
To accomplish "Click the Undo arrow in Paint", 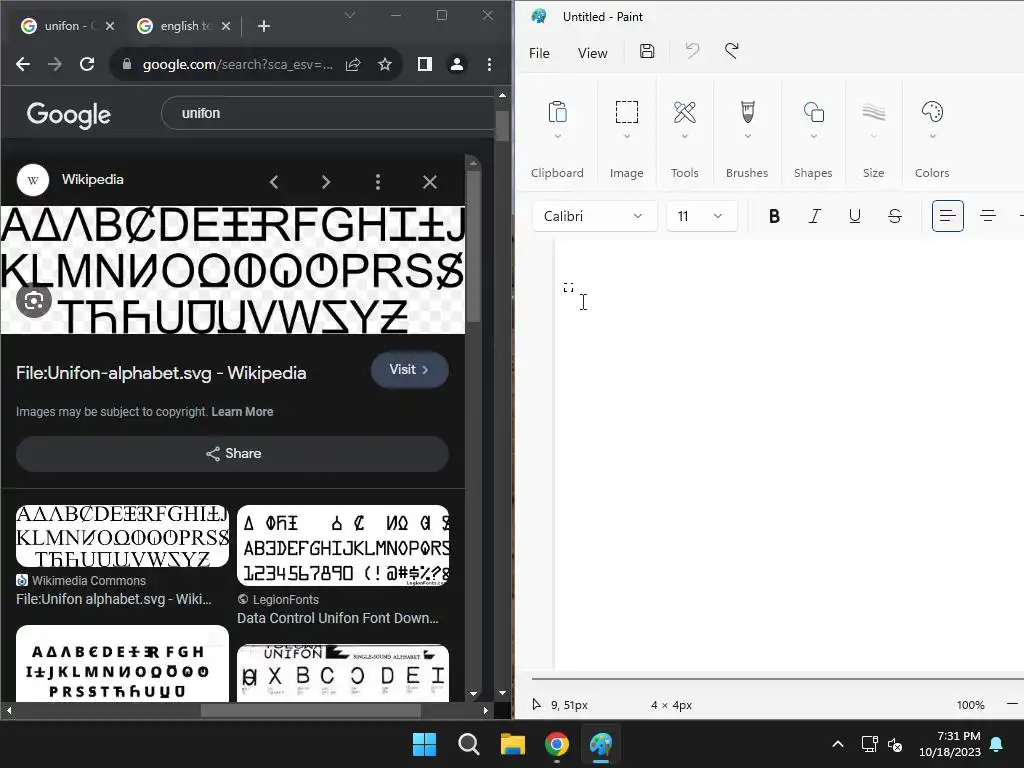I will [692, 52].
